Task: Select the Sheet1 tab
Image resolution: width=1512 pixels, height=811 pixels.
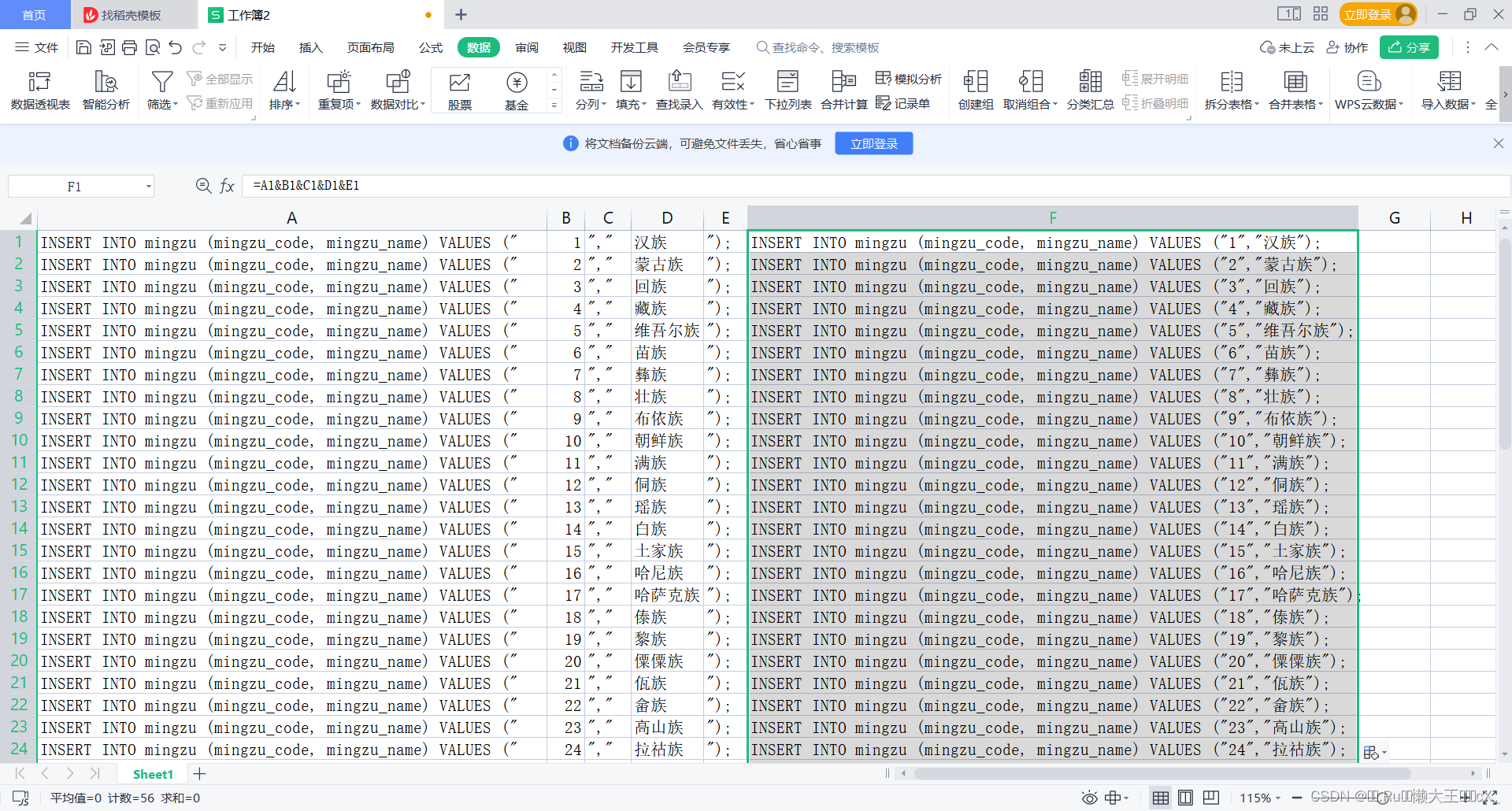Action: [153, 774]
